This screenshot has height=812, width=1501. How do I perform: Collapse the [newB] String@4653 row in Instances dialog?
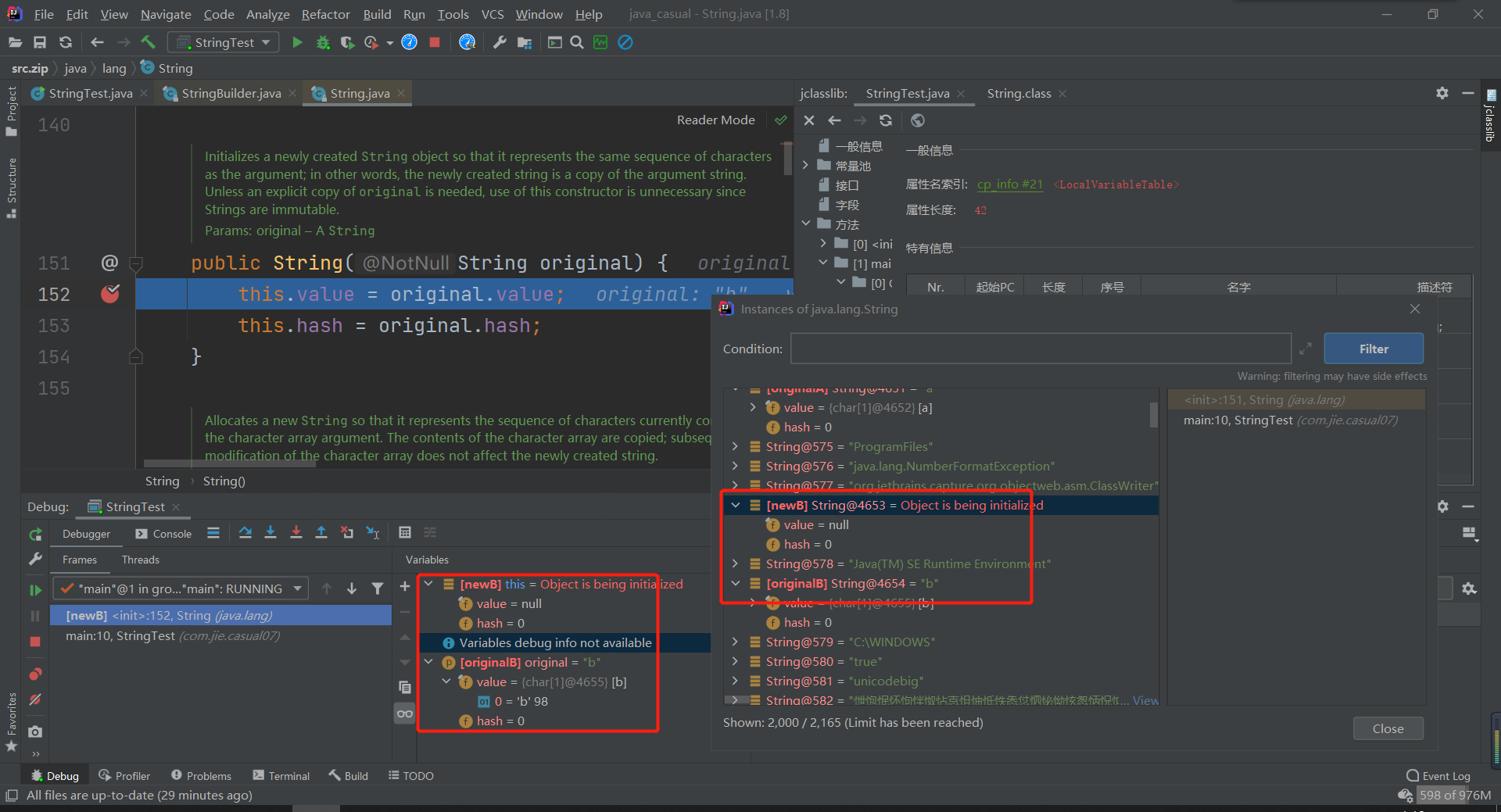point(736,505)
